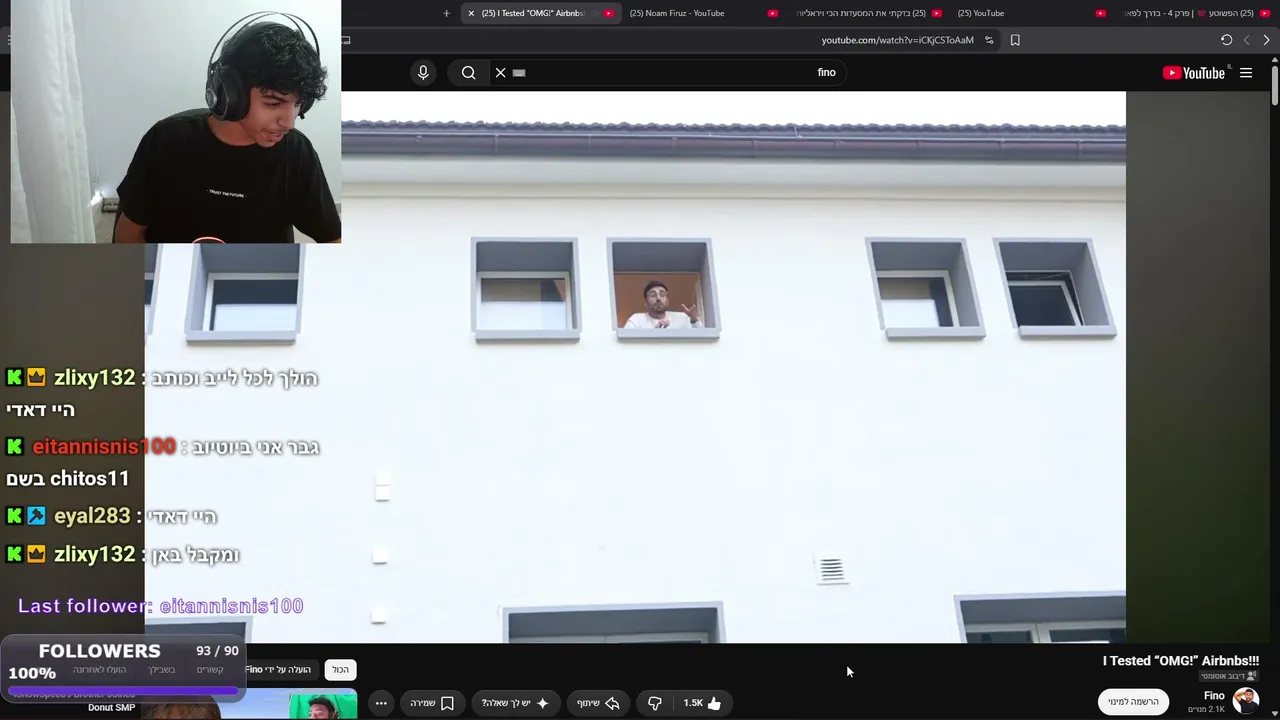This screenshot has width=1280, height=720.
Task: Click chat username 'eyal283'
Action: click(x=92, y=516)
